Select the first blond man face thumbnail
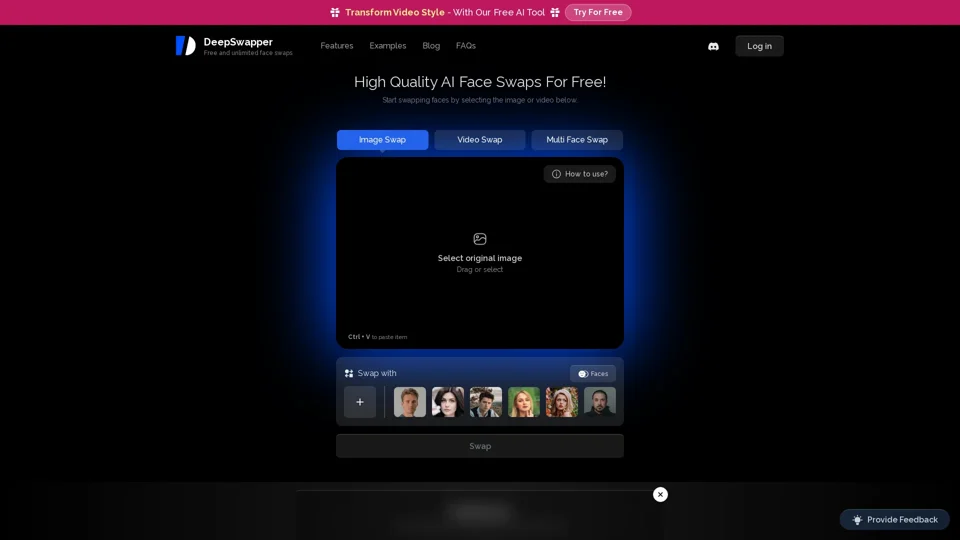960x540 pixels. pos(410,402)
